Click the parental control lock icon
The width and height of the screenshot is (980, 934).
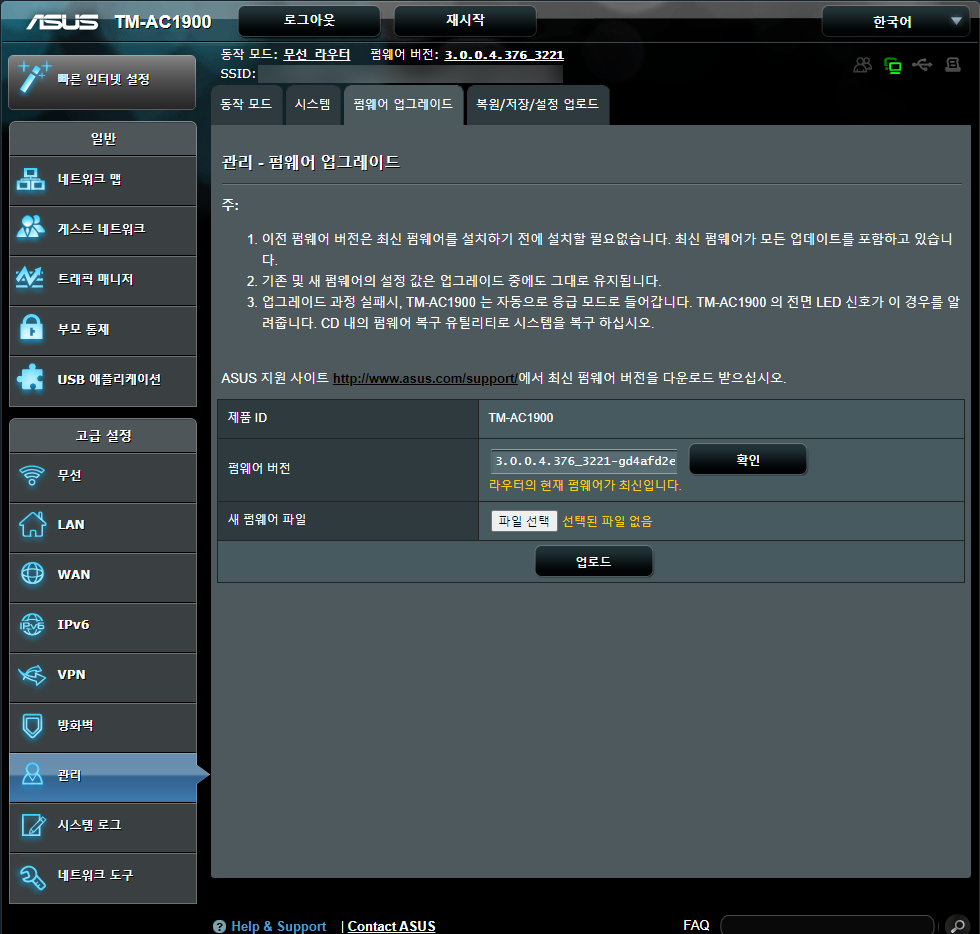[31, 327]
